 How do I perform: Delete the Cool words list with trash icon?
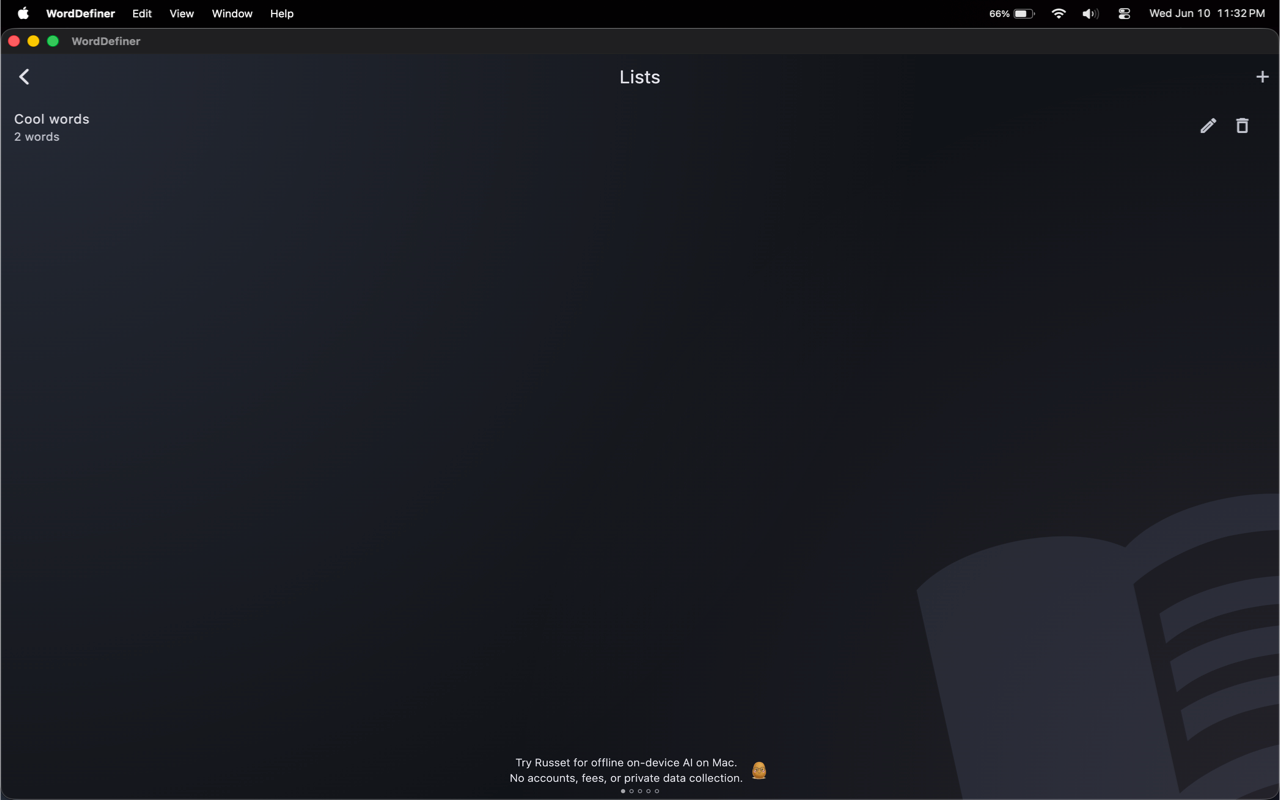point(1242,126)
